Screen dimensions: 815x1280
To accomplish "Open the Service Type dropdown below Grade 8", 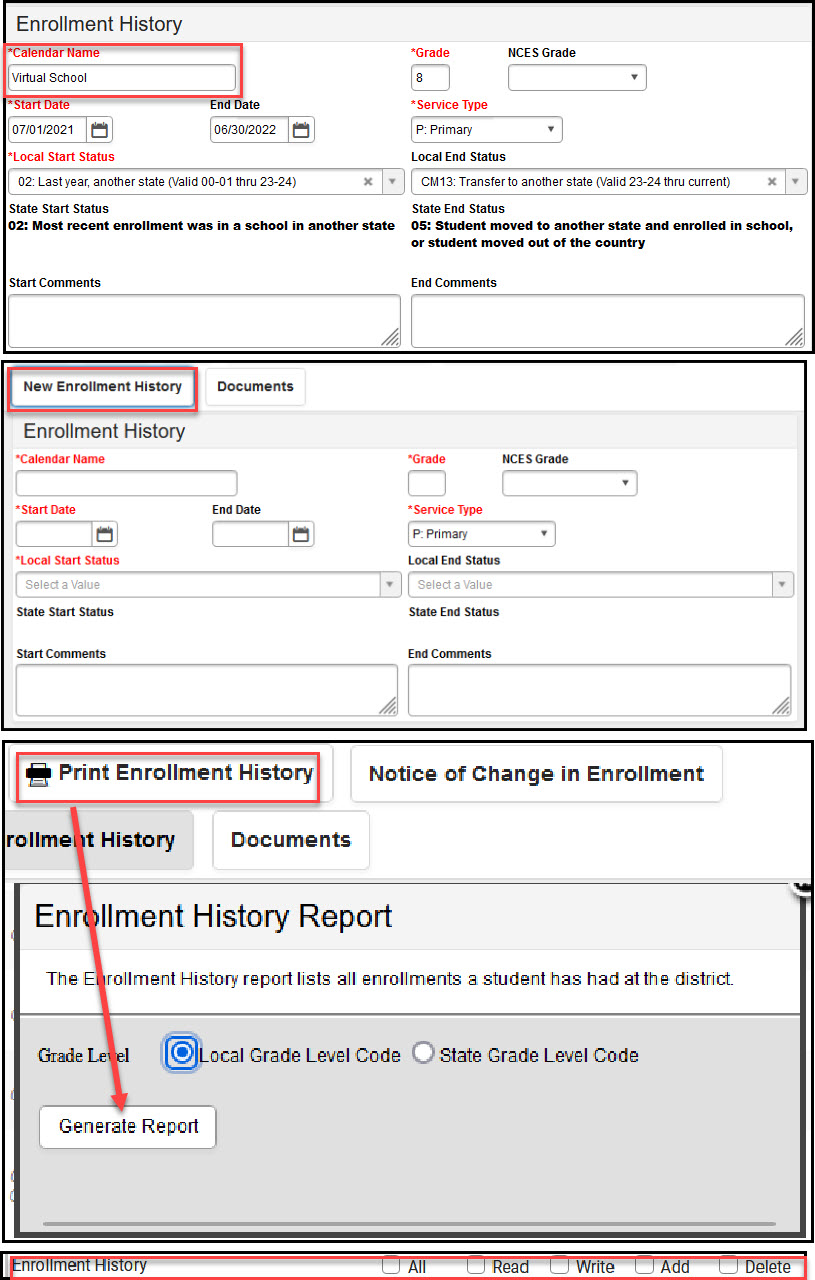I will (x=487, y=130).
